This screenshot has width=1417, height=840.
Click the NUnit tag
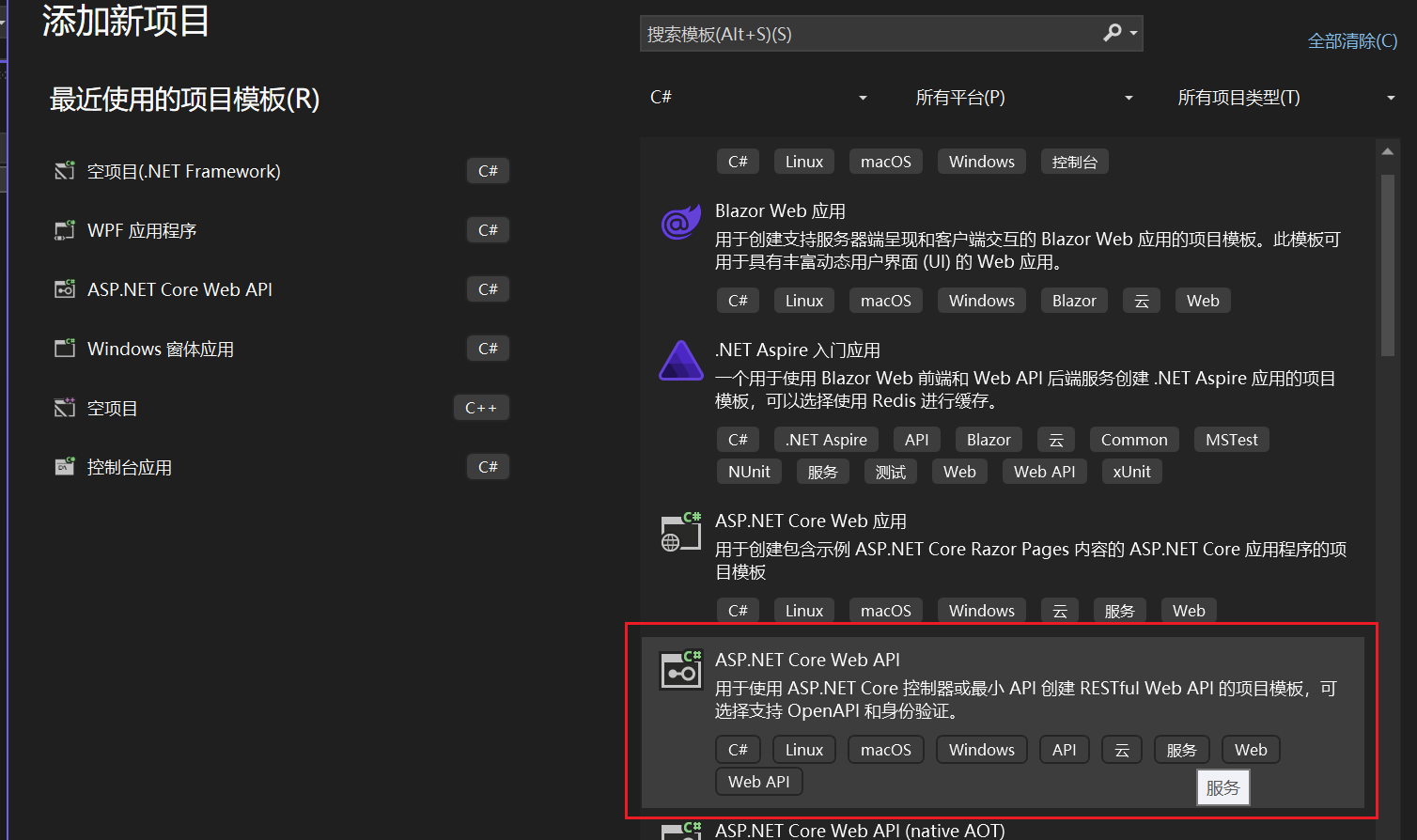749,472
